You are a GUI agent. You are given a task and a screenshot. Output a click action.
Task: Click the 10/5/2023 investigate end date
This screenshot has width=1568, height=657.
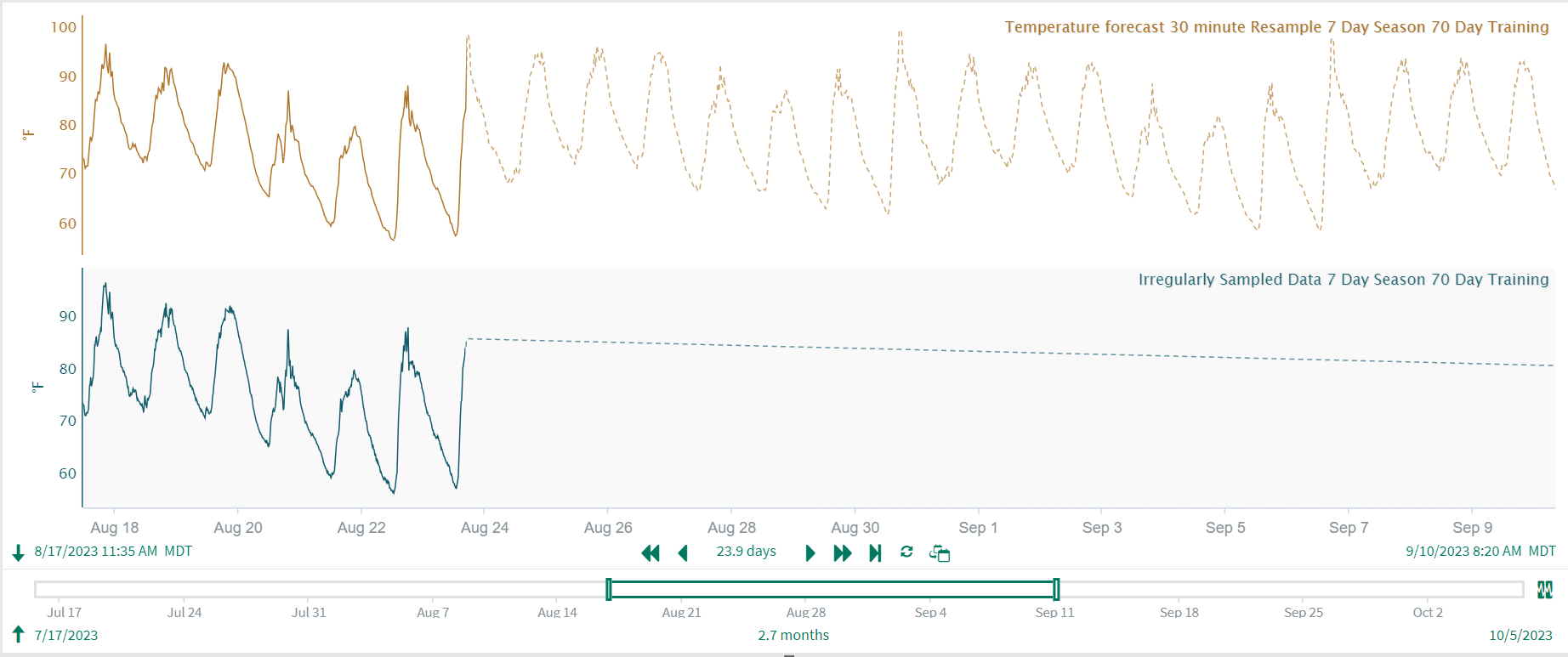click(1520, 635)
